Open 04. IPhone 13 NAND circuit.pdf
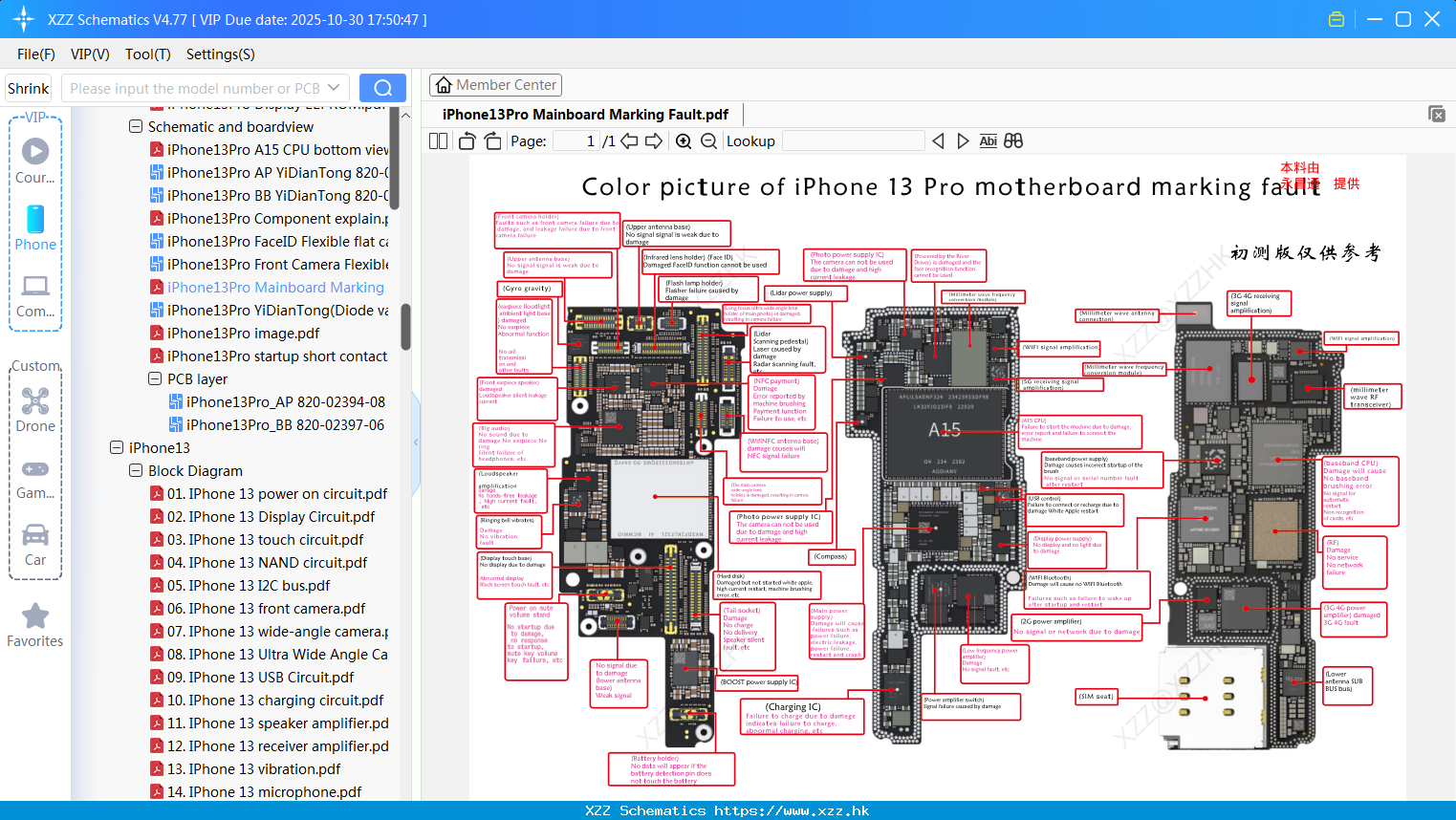This screenshot has width=1456, height=820. 259,562
